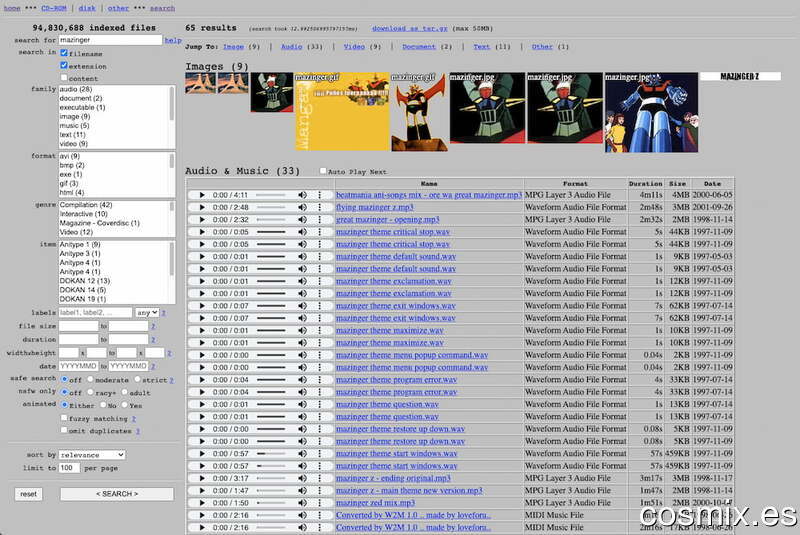Click the labels input field
The image size is (800, 535).
(95, 312)
